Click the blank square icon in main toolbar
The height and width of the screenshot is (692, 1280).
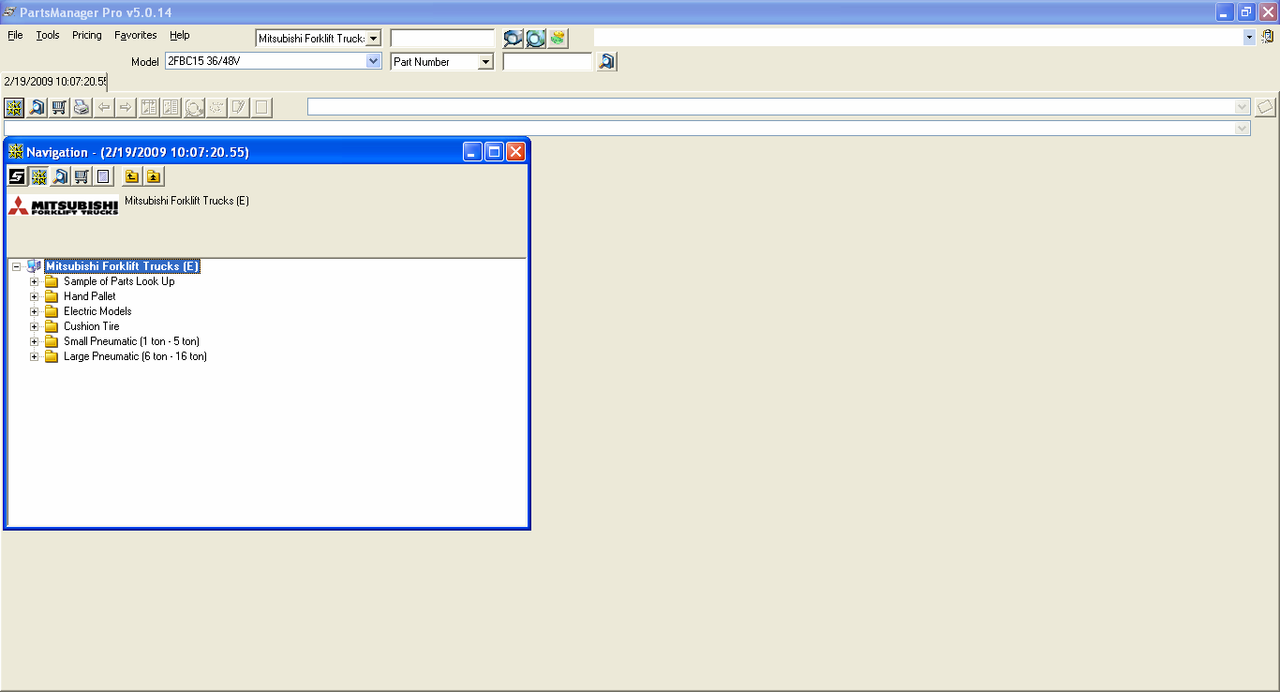(261, 107)
